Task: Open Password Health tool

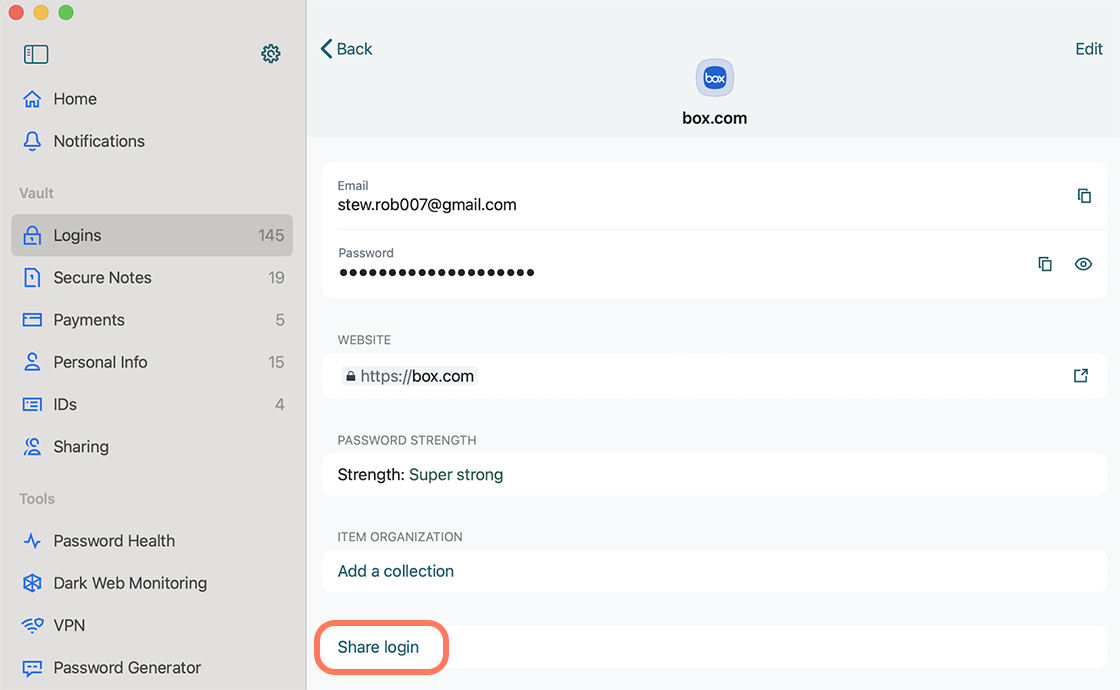Action: click(152, 541)
